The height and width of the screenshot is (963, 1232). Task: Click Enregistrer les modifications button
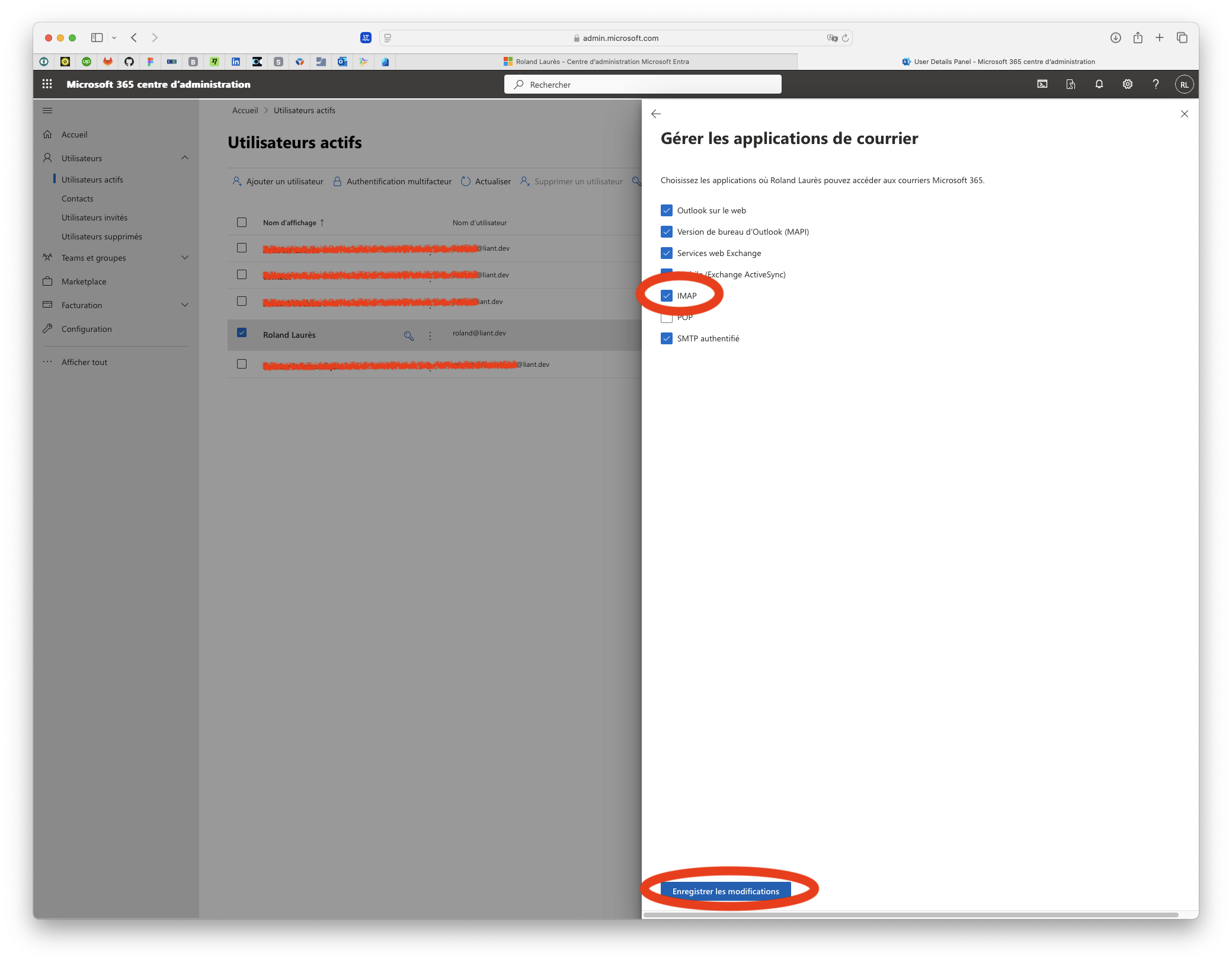(x=725, y=891)
